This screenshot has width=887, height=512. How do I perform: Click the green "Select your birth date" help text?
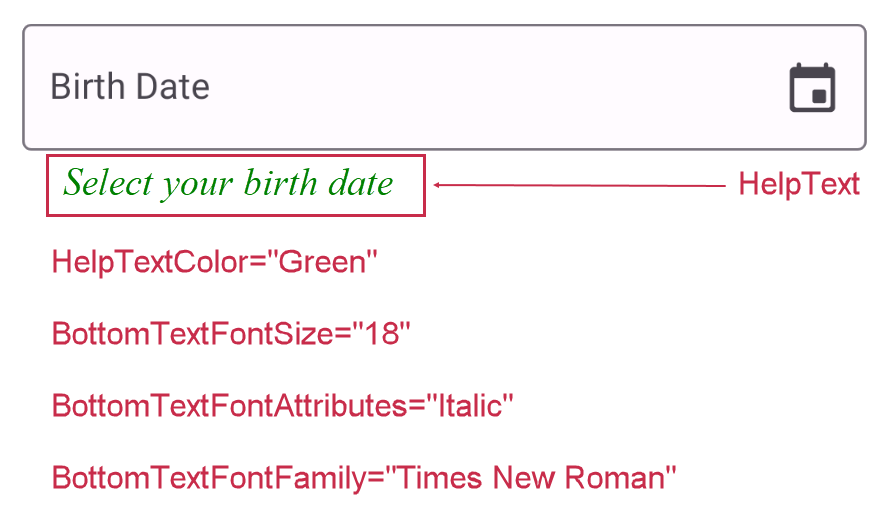(x=229, y=184)
